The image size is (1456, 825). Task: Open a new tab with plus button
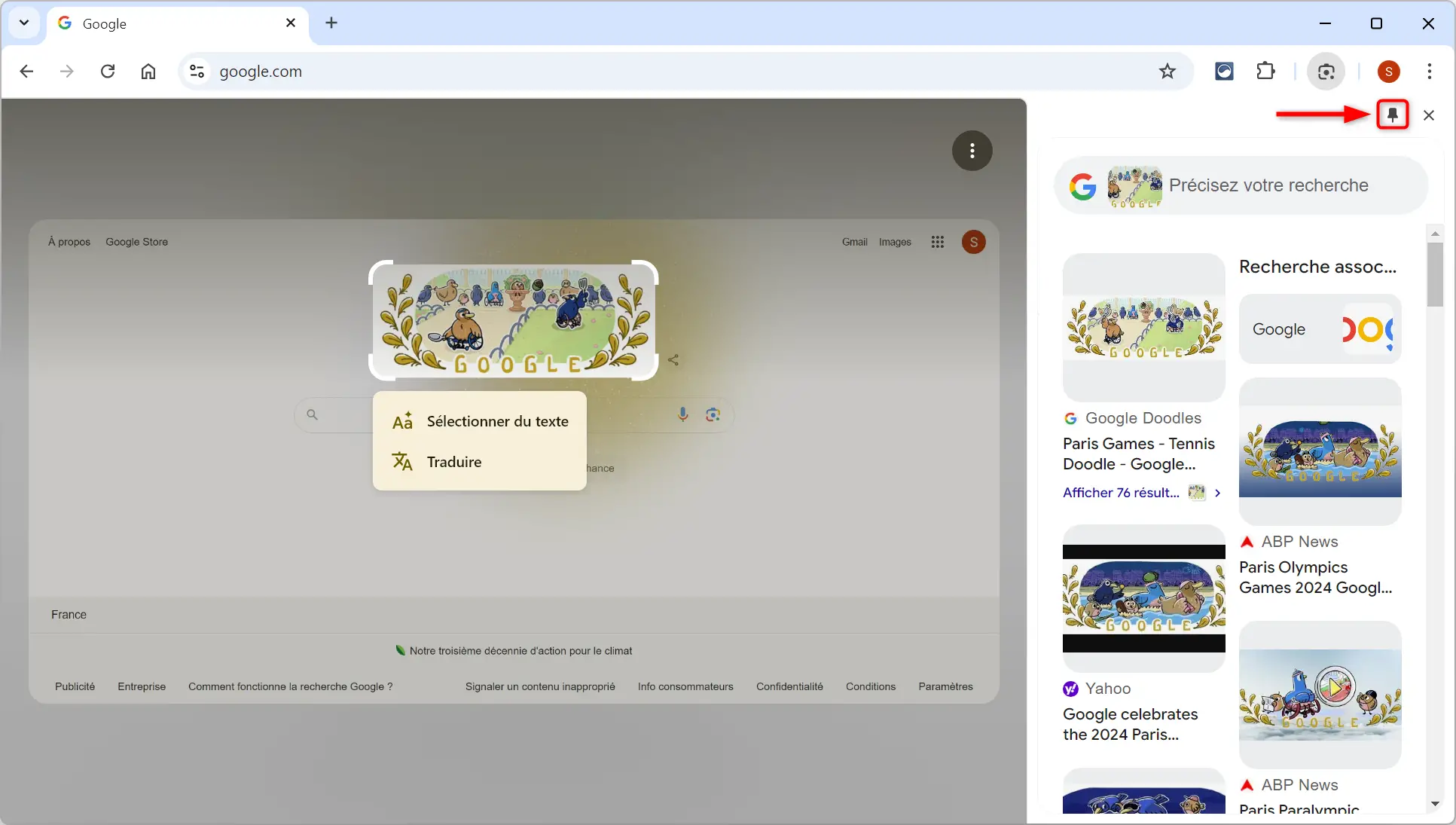(x=331, y=23)
